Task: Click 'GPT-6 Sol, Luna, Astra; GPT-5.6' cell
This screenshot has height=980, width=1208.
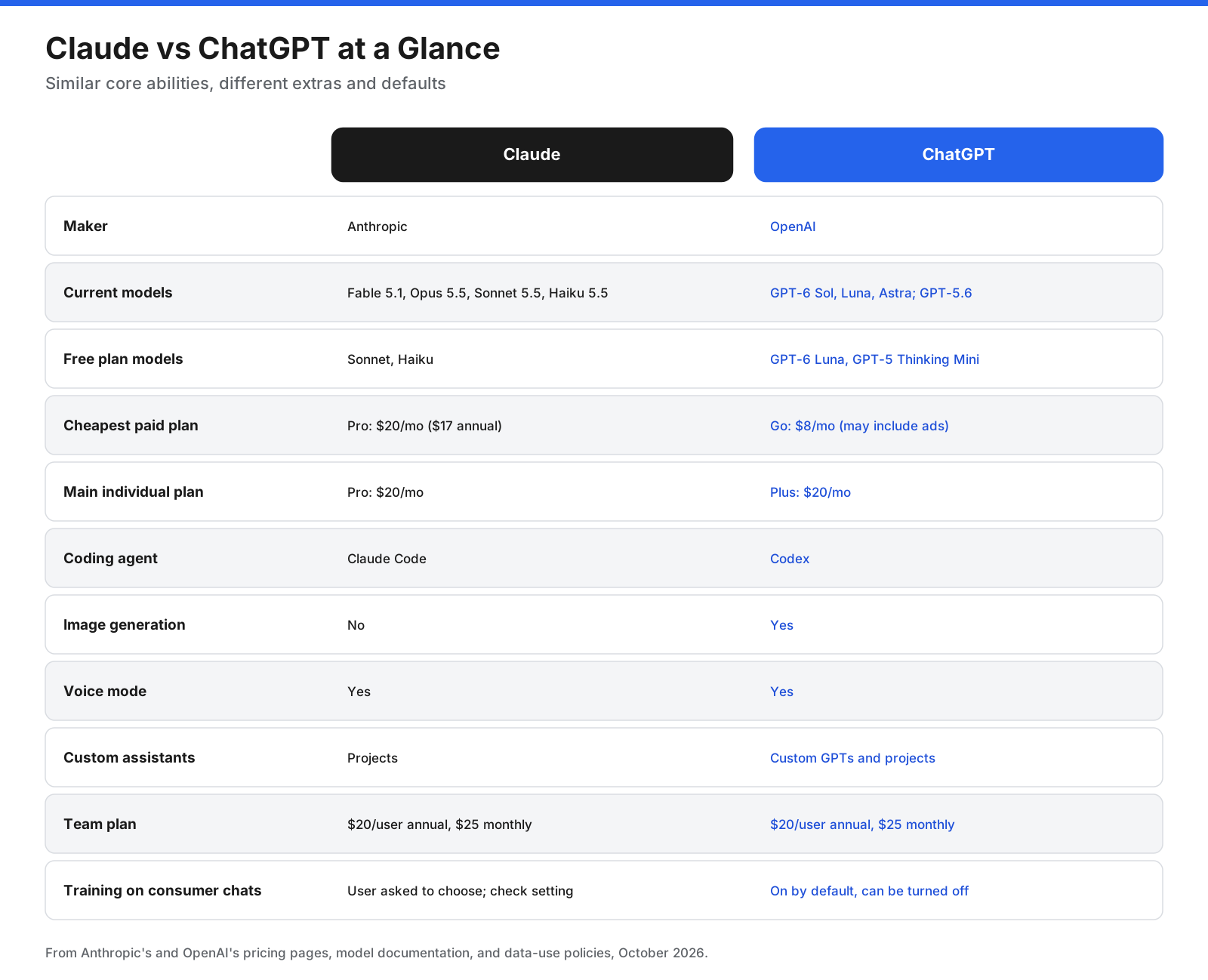Action: point(871,293)
